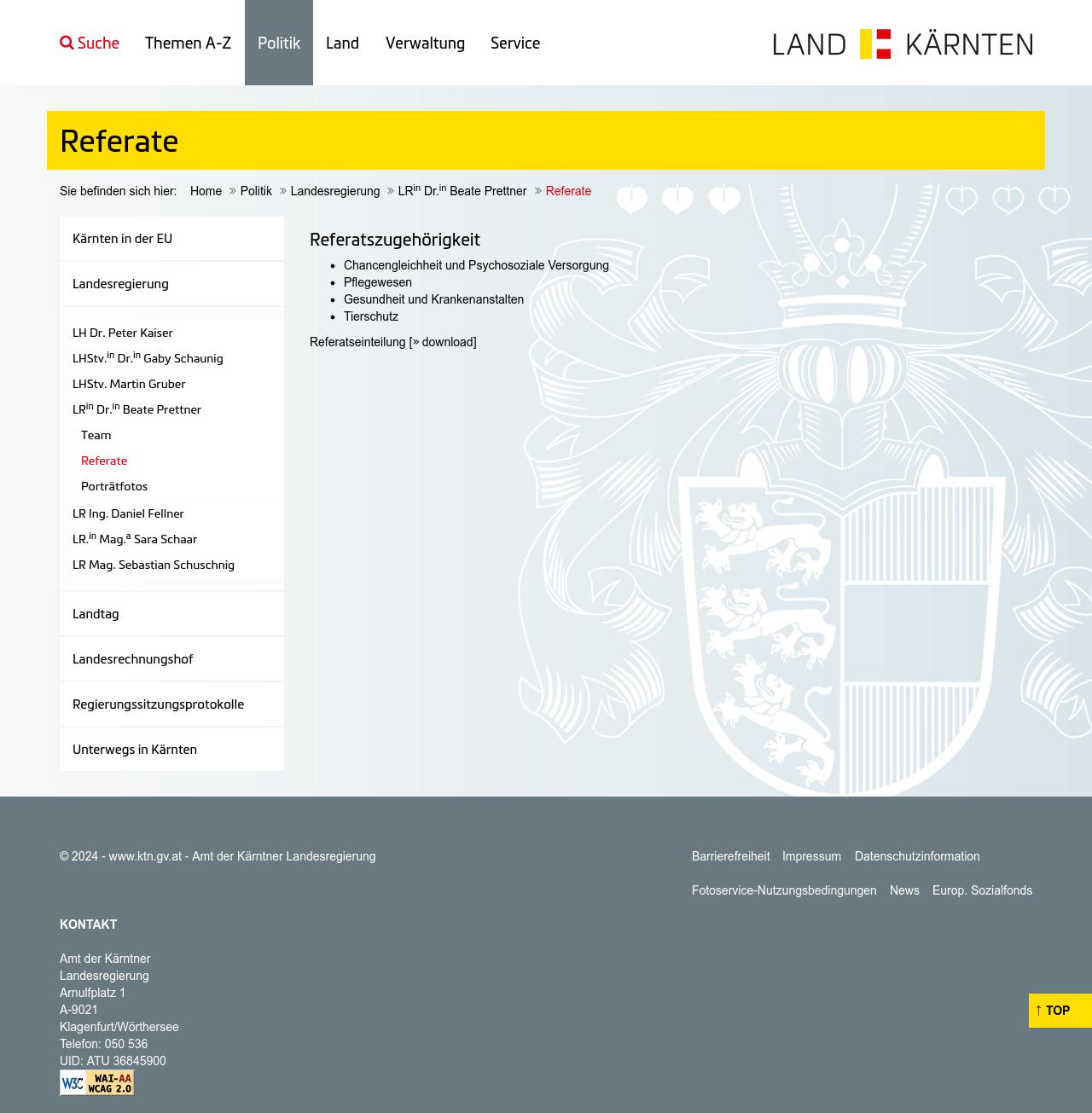Click the copyright www.ktn.gv.at line
Viewport: 1092px width, 1113px height.
(218, 856)
